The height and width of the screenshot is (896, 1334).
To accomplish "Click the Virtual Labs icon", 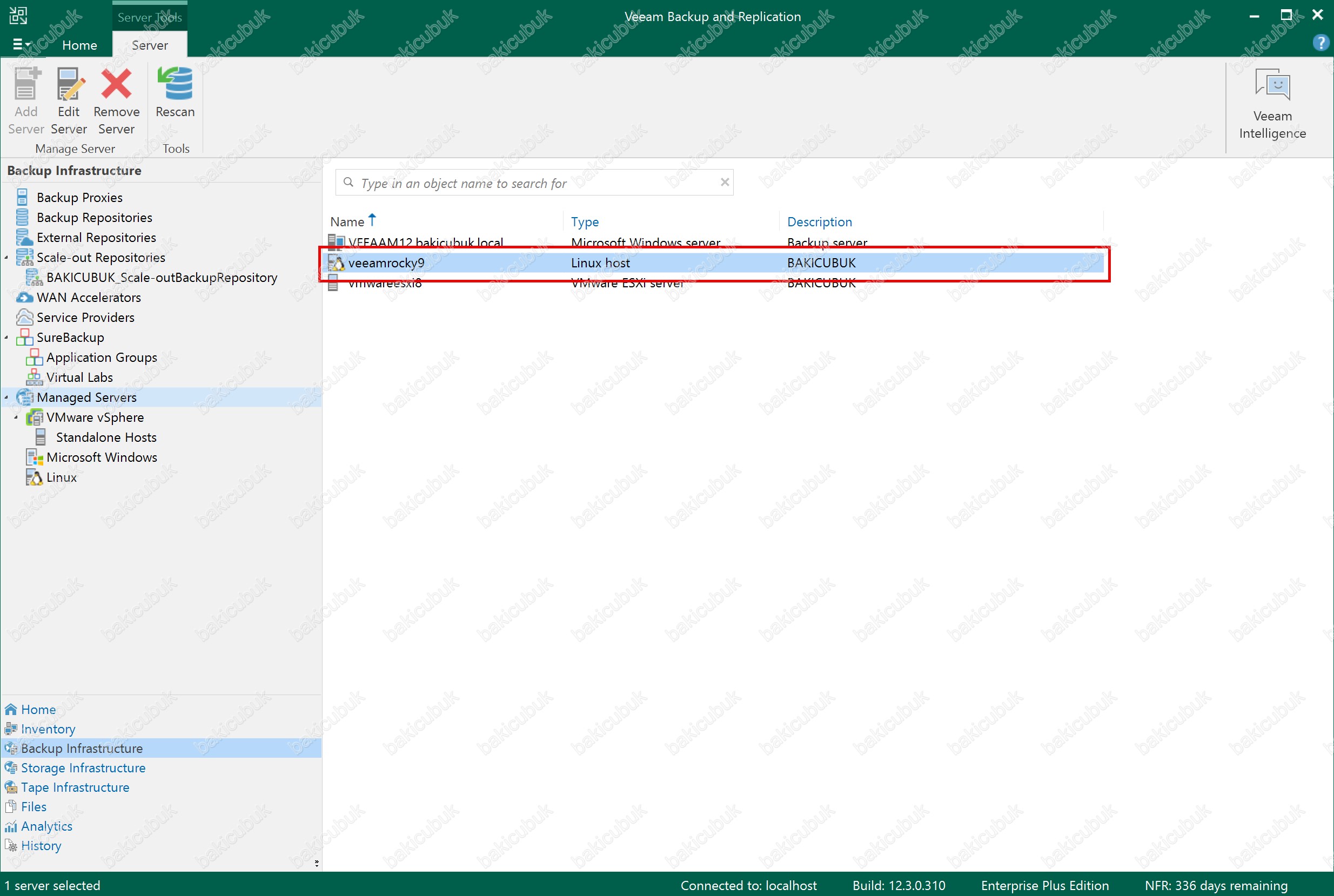I will click(x=34, y=377).
